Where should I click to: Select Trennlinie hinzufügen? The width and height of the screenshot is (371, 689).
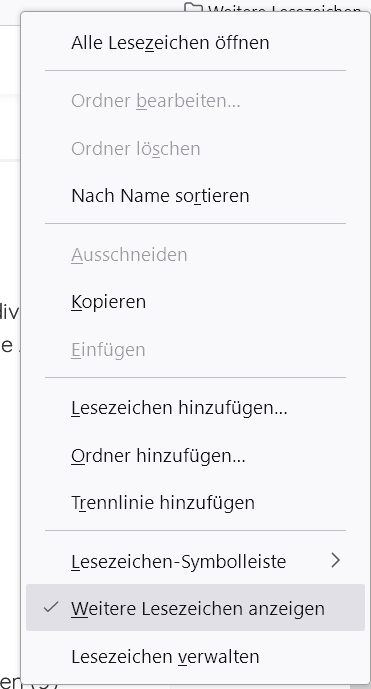click(163, 502)
